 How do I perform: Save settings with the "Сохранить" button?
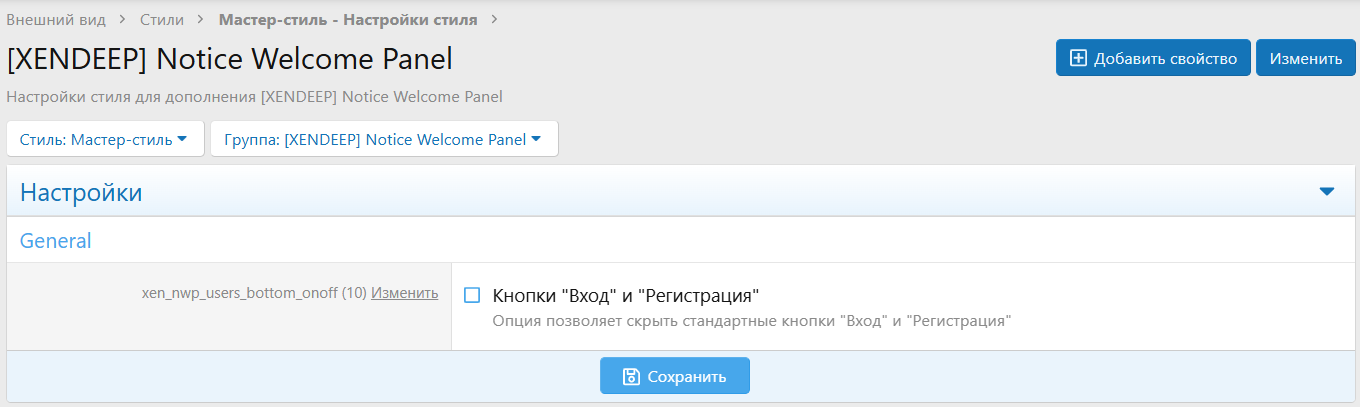click(675, 377)
